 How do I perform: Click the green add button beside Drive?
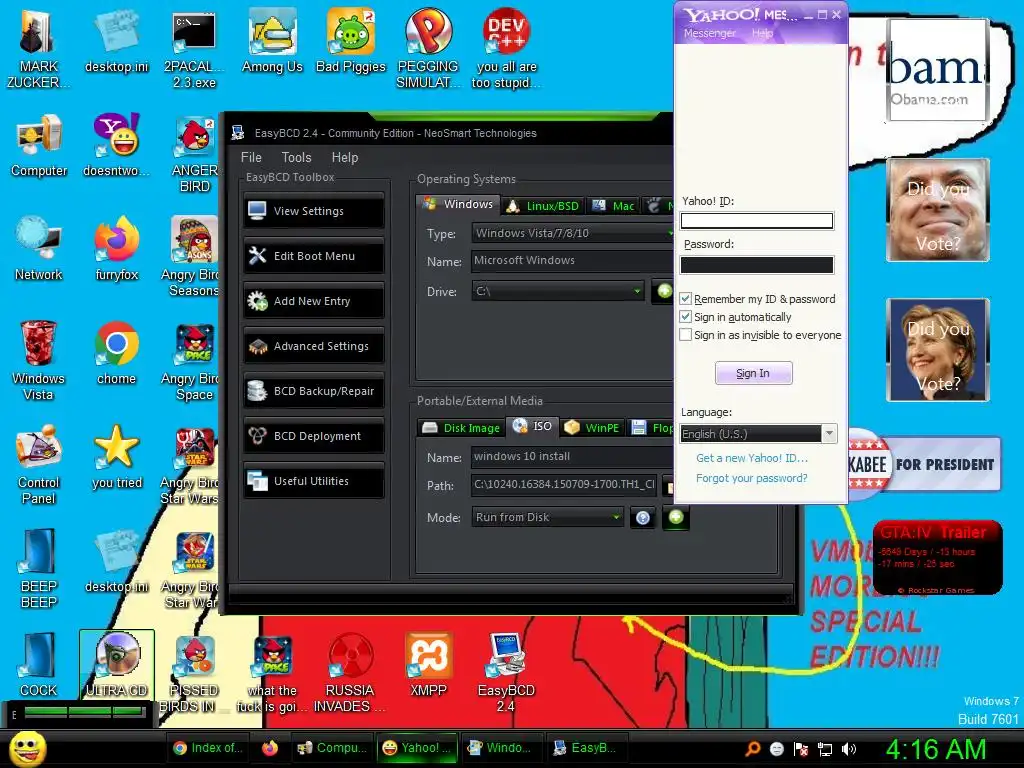(664, 291)
